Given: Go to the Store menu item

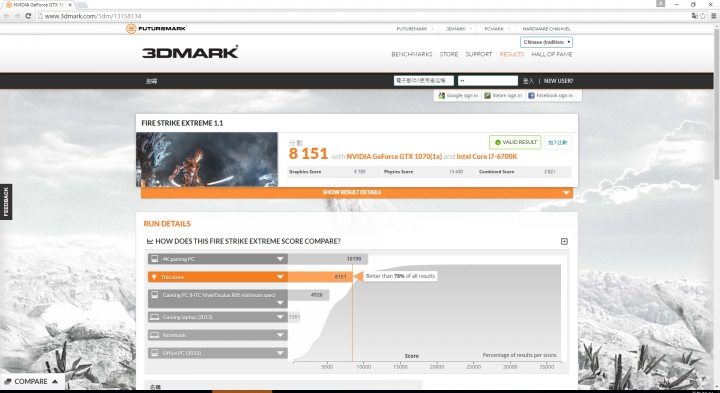Looking at the screenshot, I should click(x=449, y=54).
